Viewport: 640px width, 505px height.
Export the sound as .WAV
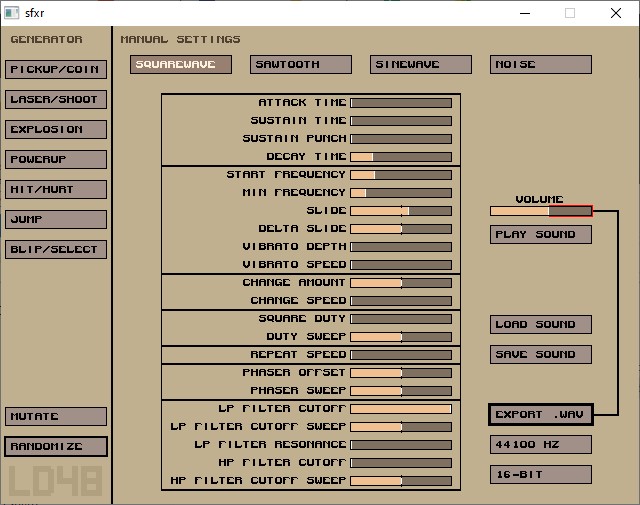coord(541,414)
